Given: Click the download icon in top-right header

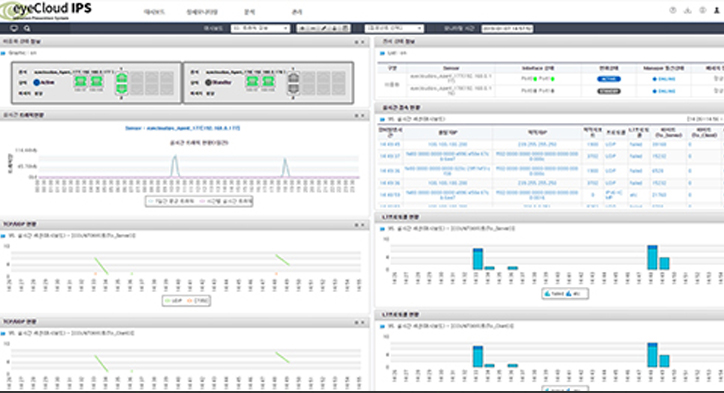Looking at the screenshot, I should point(688,10).
